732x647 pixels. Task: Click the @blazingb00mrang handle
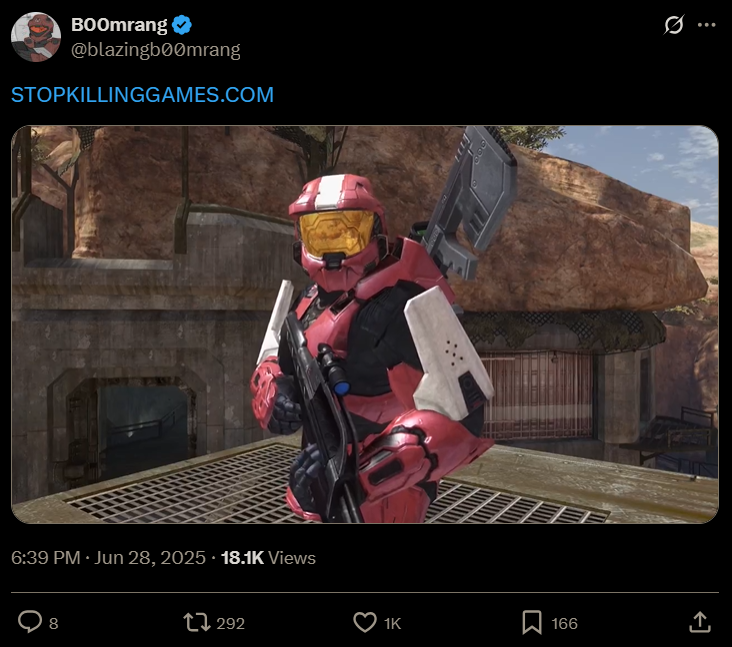coord(156,49)
